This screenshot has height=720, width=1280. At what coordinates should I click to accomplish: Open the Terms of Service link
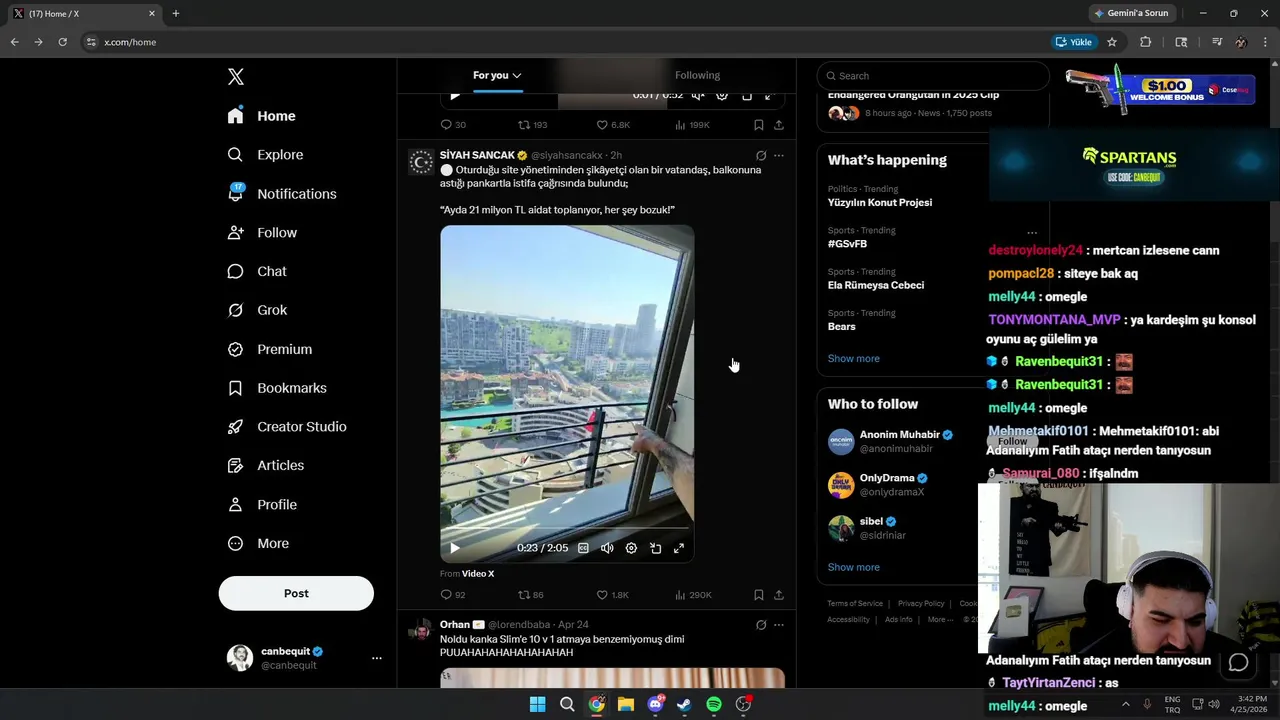coord(855,604)
